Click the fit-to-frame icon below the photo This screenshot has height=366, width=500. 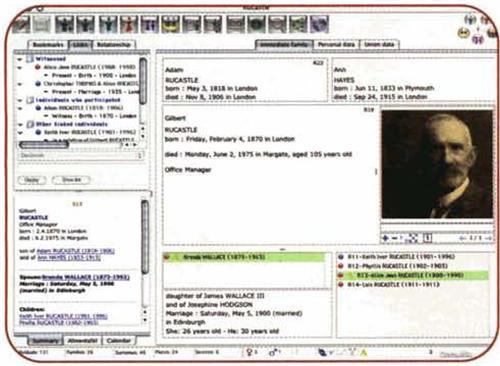point(413,238)
